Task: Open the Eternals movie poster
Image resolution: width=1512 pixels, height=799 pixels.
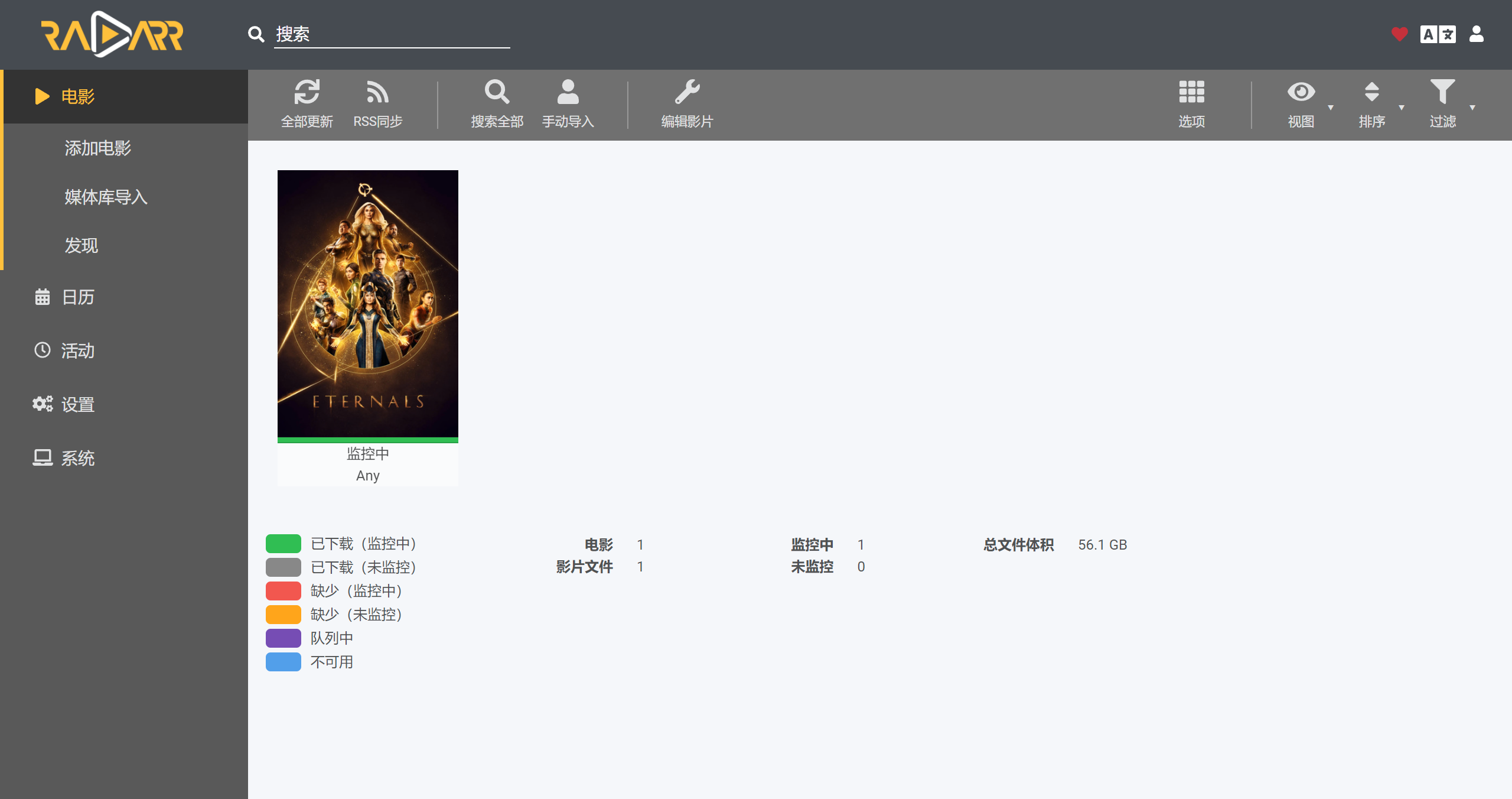Action: tap(367, 304)
